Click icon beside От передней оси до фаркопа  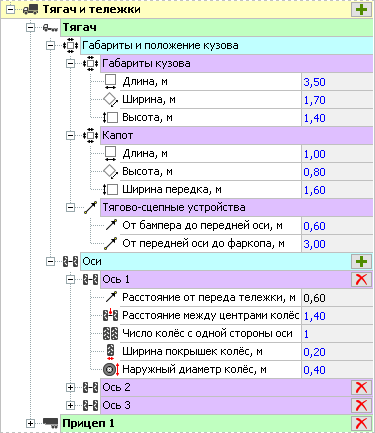click(110, 243)
